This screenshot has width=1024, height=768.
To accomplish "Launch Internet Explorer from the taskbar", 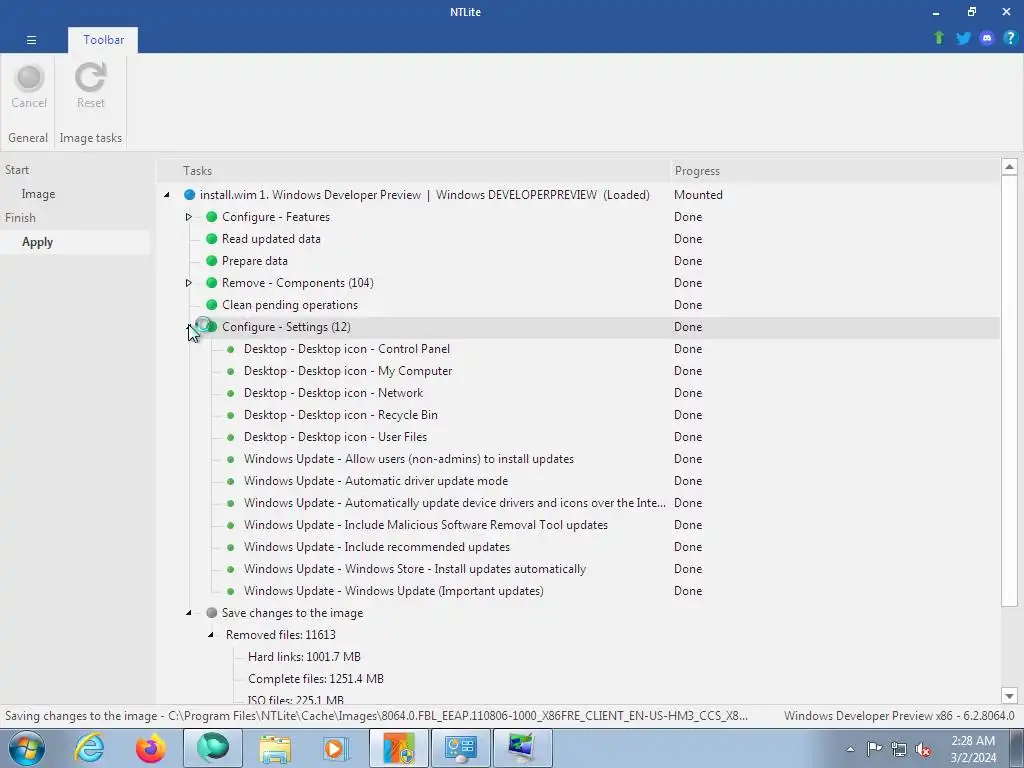I will [x=89, y=748].
